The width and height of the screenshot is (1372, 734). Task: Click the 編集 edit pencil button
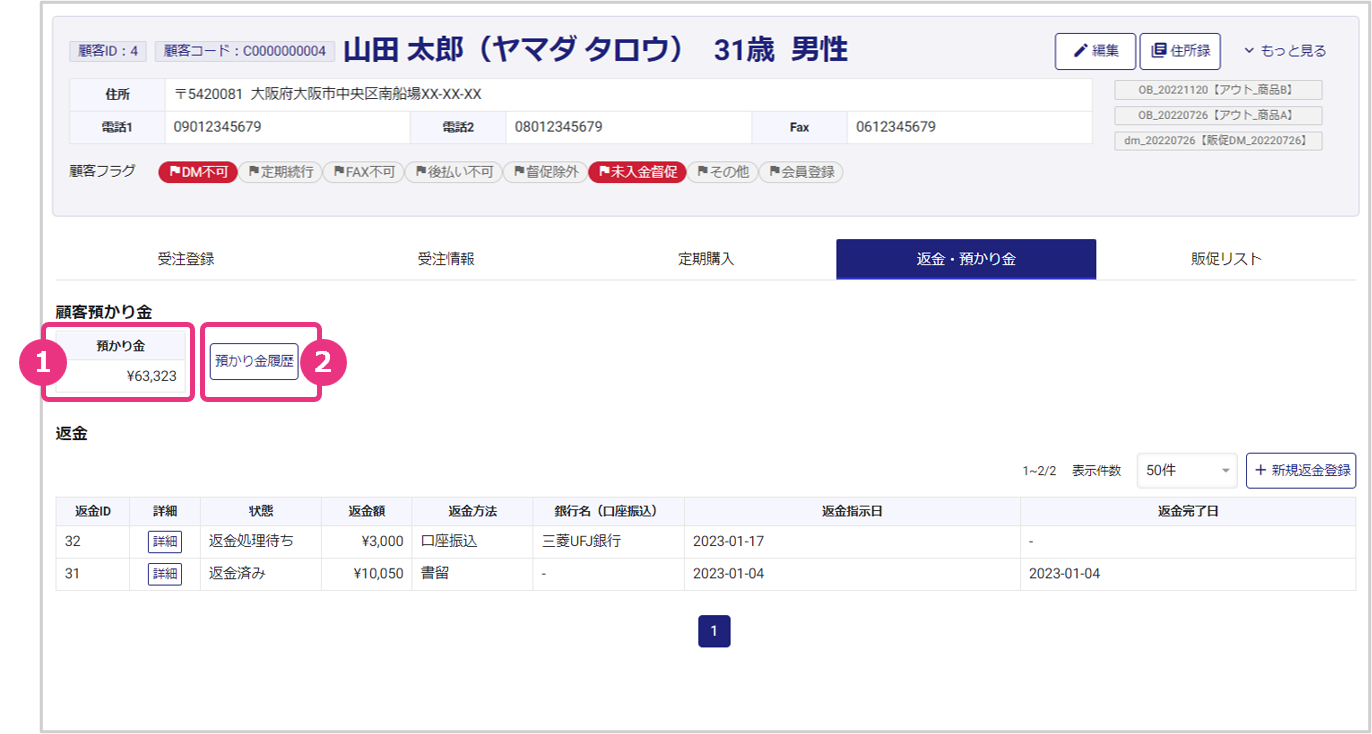pyautogui.click(x=1095, y=51)
